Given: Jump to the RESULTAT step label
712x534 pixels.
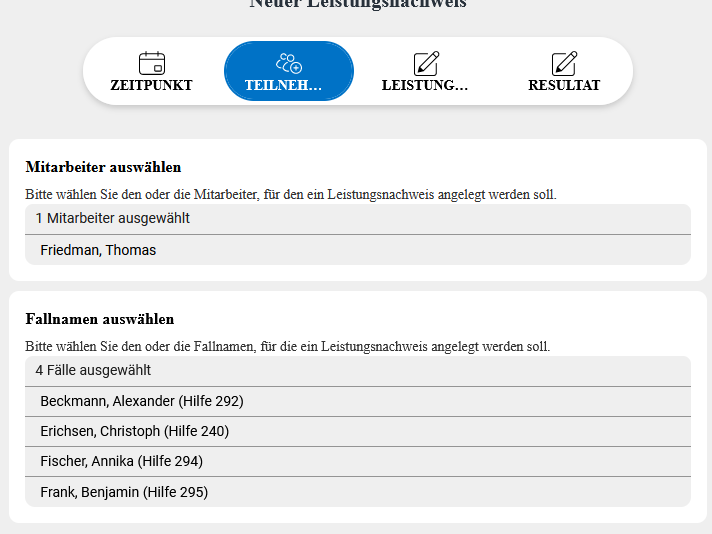Looking at the screenshot, I should coord(564,86).
